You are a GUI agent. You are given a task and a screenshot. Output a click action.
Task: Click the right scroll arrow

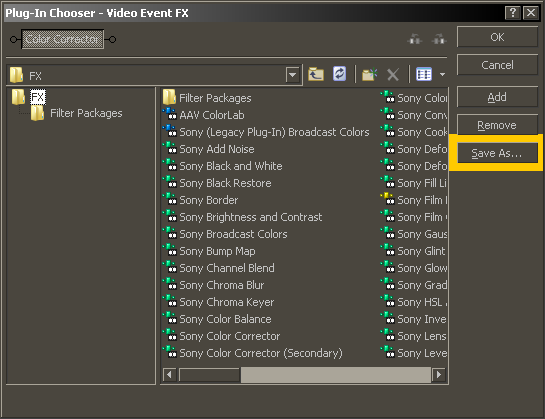[x=439, y=375]
